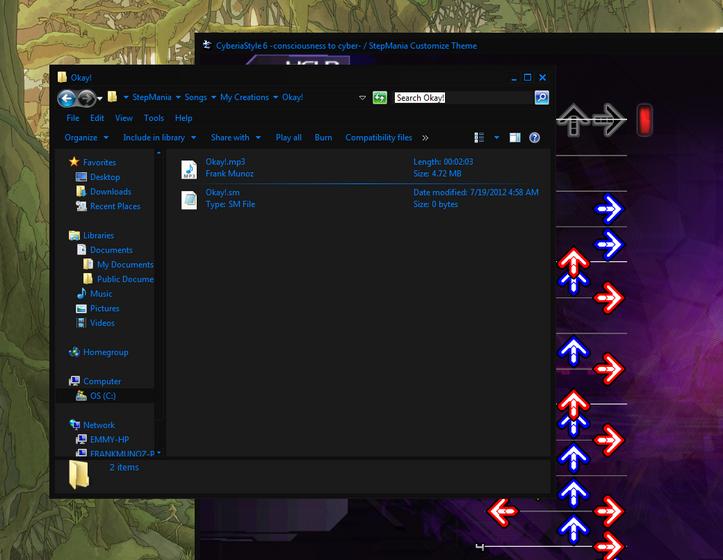
Task: Open the Help menu
Action: point(184,118)
